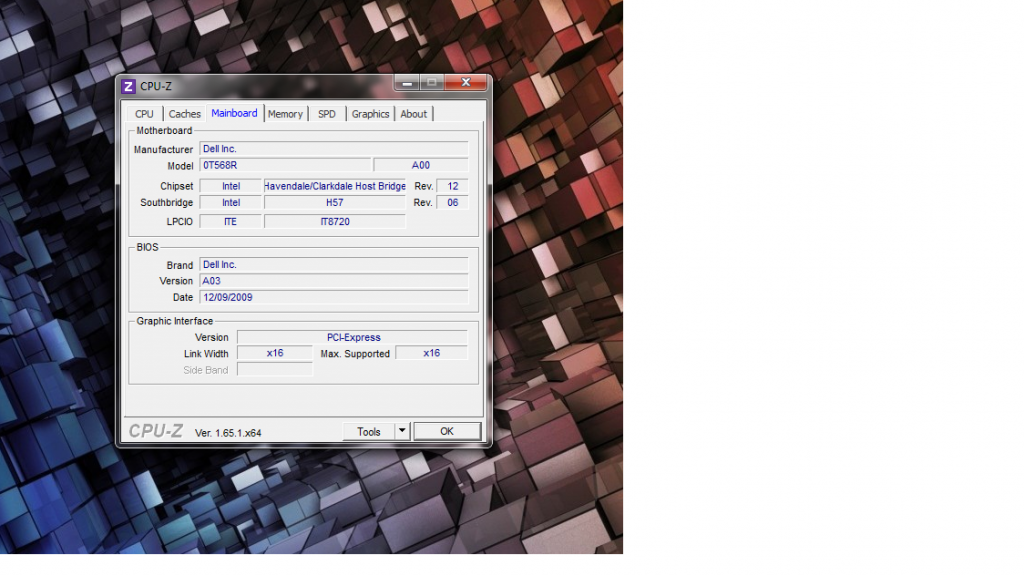Switch to the Graphics tab
Viewport: 1024px width, 575px height.
click(x=370, y=114)
